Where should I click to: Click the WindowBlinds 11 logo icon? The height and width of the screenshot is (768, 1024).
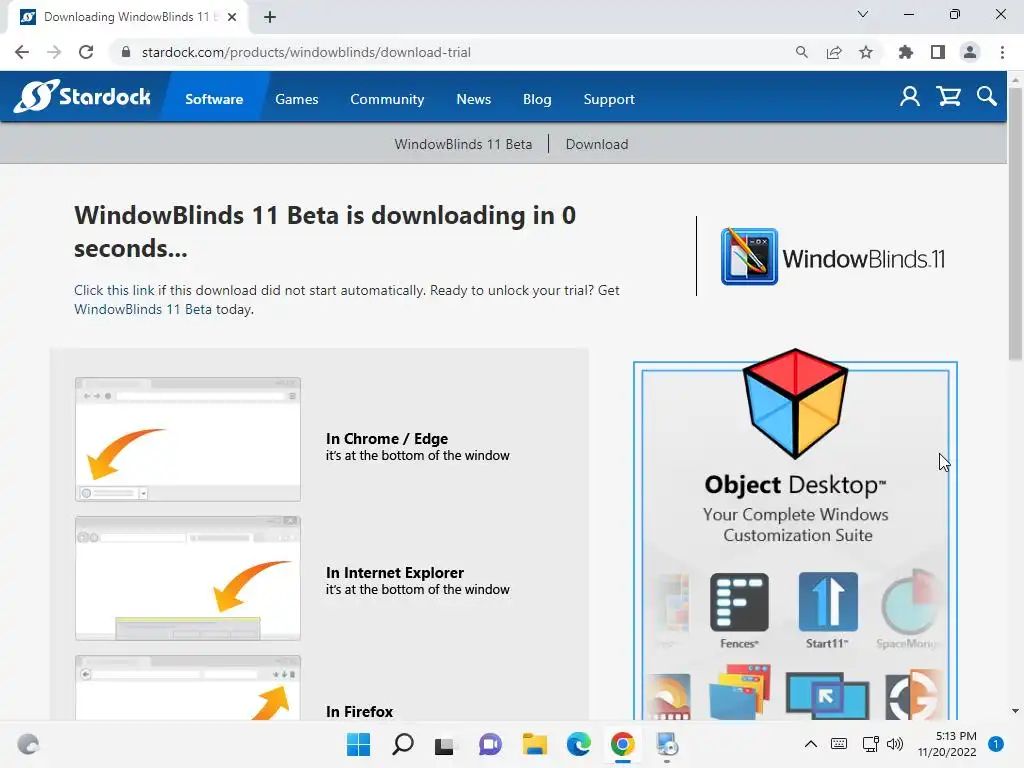pos(749,257)
